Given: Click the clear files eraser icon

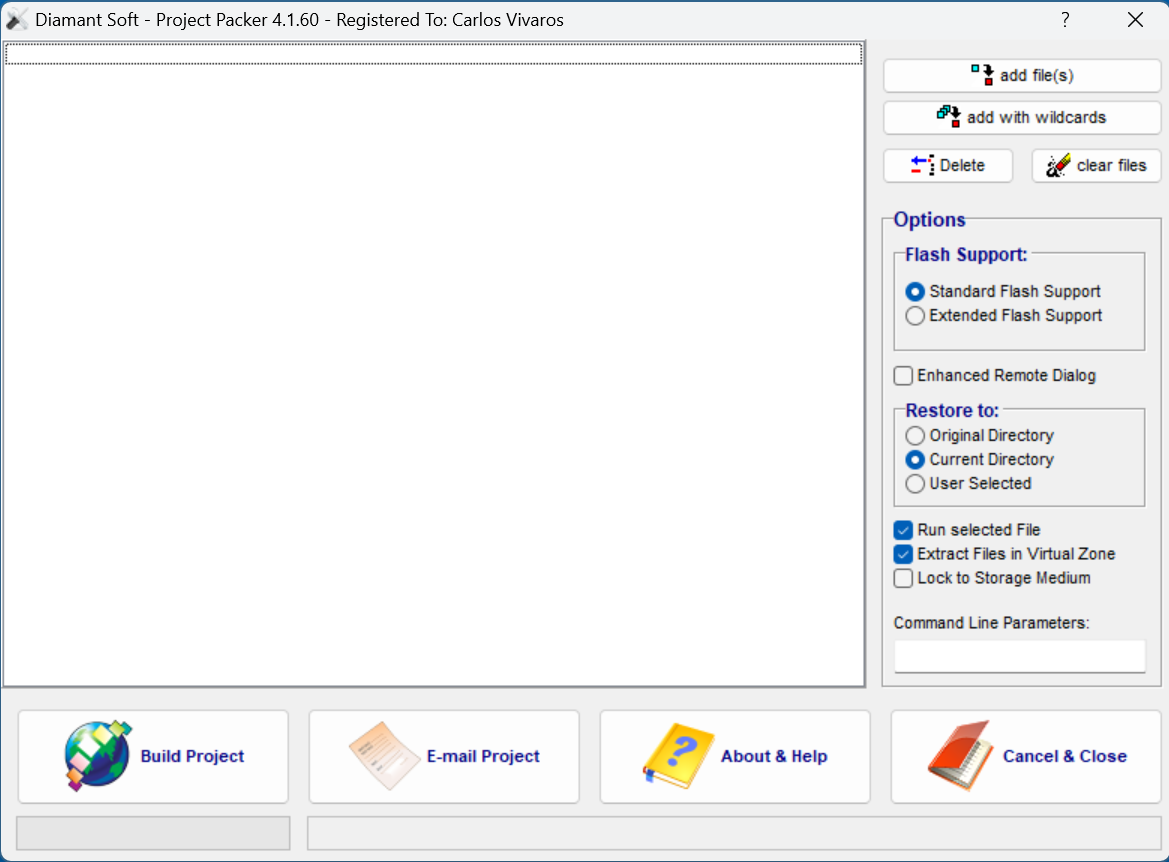Looking at the screenshot, I should click(1058, 165).
